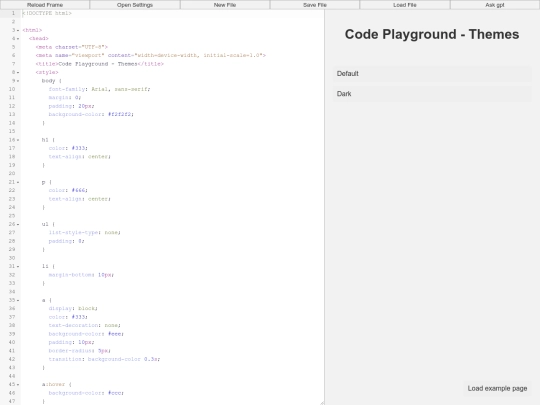Fold the li rule on line 31
This screenshot has height=405, width=540.
pos(18,266)
